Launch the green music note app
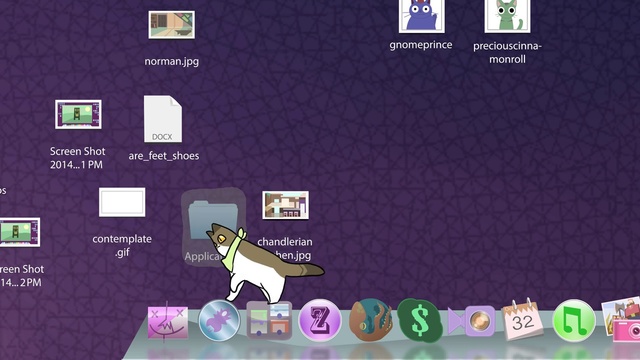The width and height of the screenshot is (640, 360). [x=573, y=320]
